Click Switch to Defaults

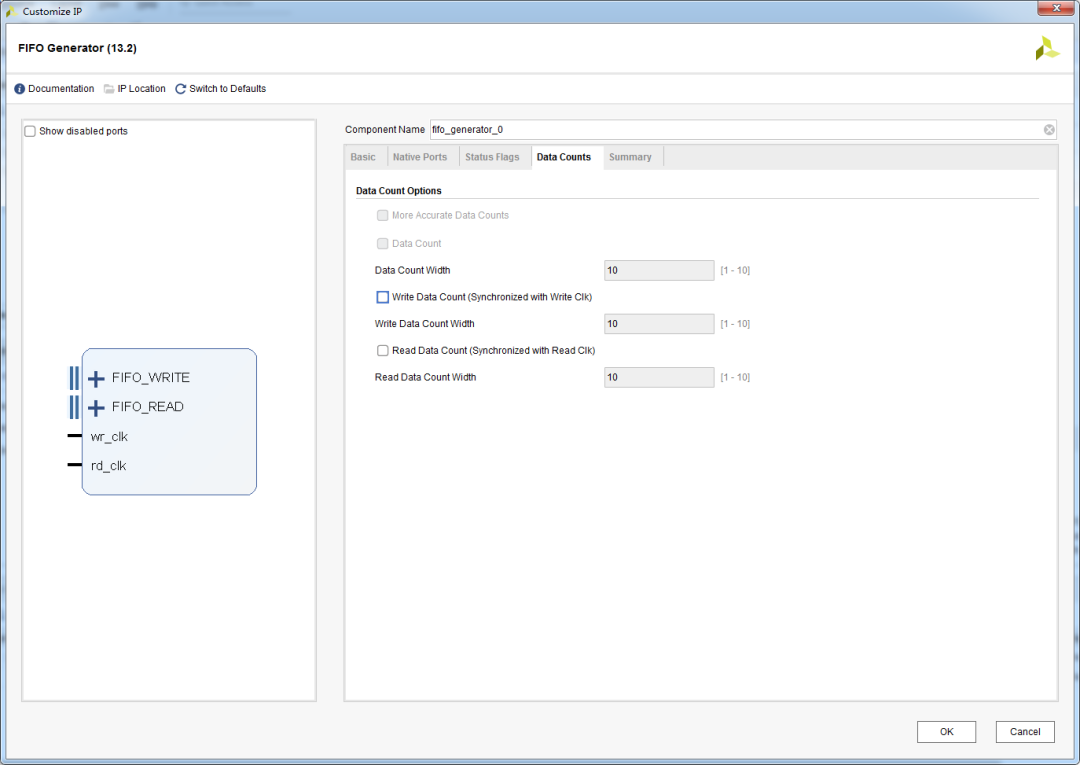[227, 89]
